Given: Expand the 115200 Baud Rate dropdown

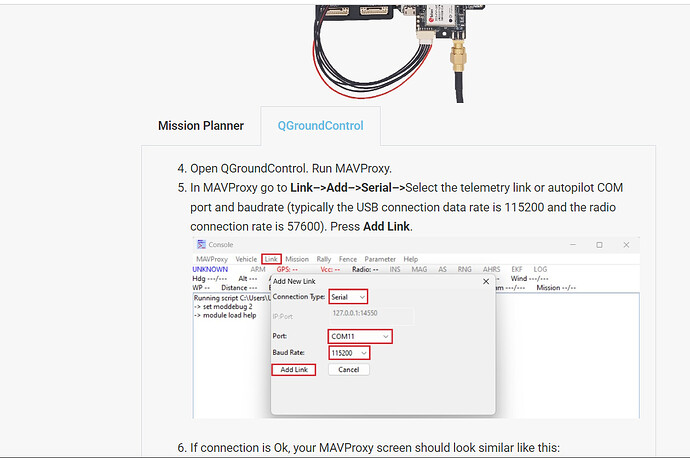Looking at the screenshot, I should (x=349, y=353).
